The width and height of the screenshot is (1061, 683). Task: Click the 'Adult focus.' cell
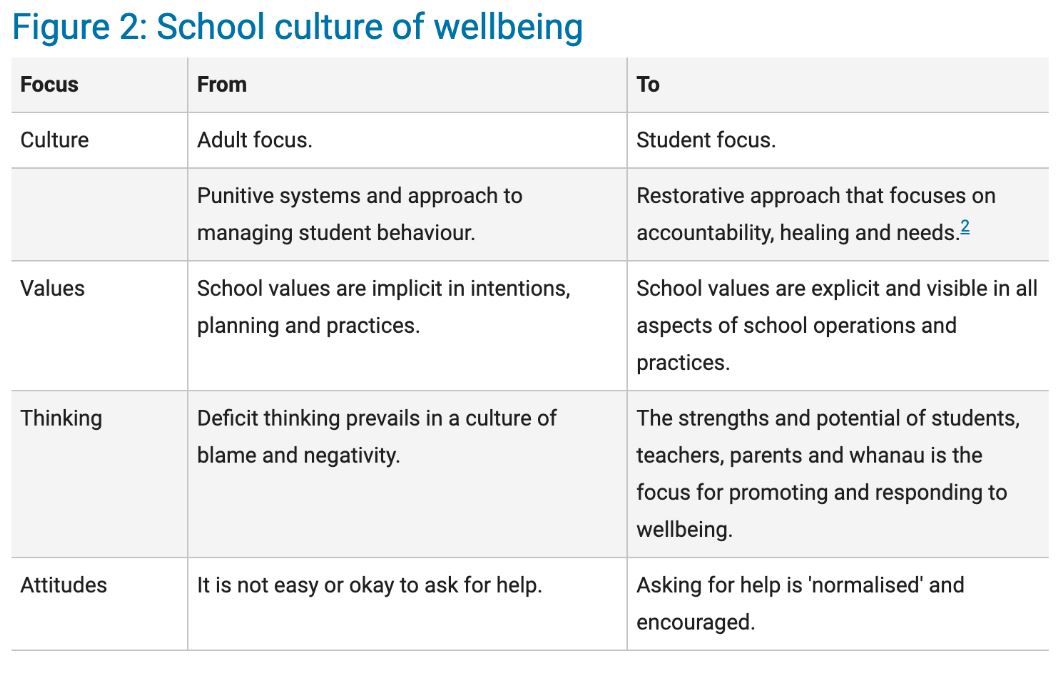click(x=407, y=140)
